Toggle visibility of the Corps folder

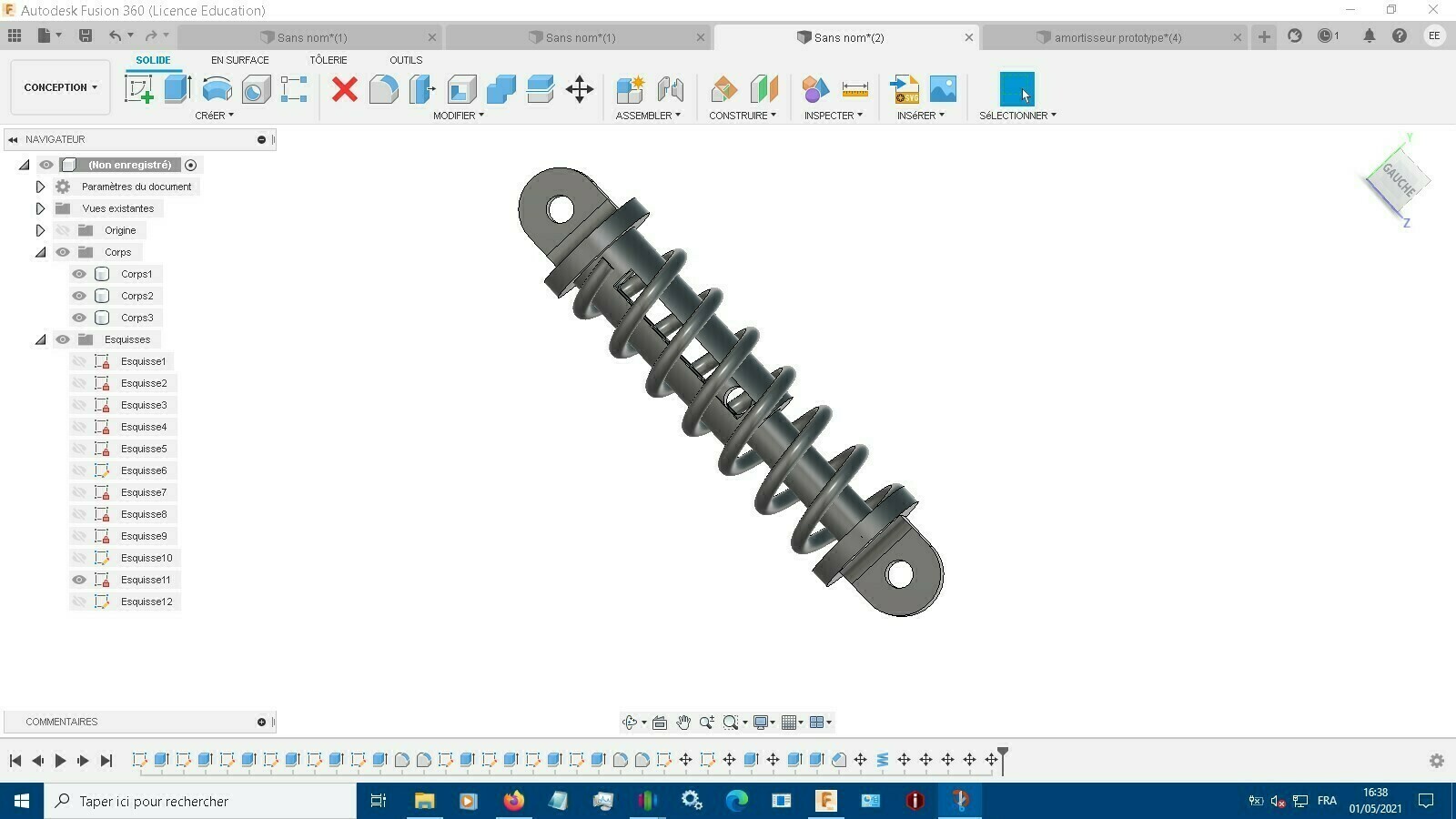tap(63, 252)
